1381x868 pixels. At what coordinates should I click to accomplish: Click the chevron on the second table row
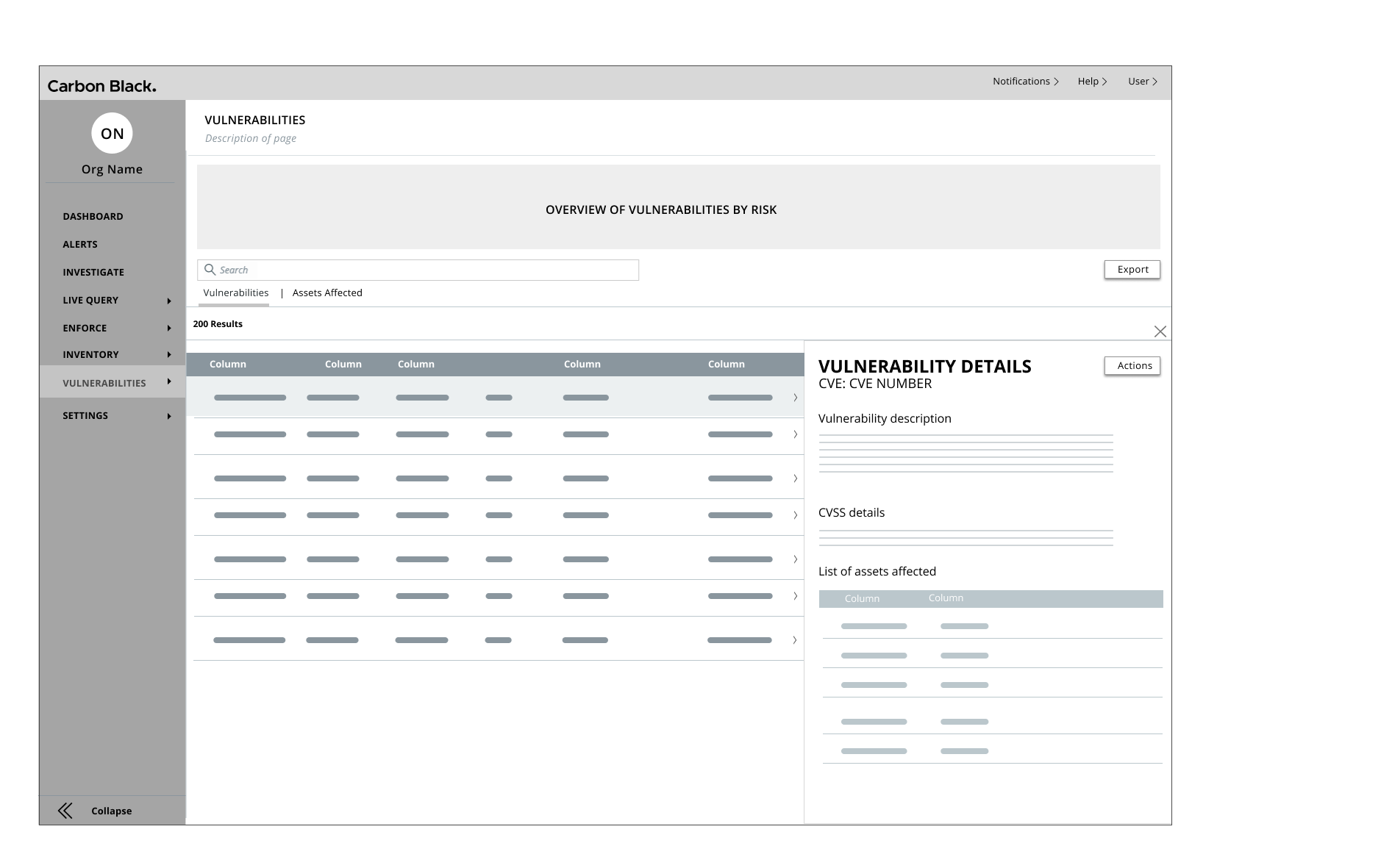pyautogui.click(x=795, y=434)
